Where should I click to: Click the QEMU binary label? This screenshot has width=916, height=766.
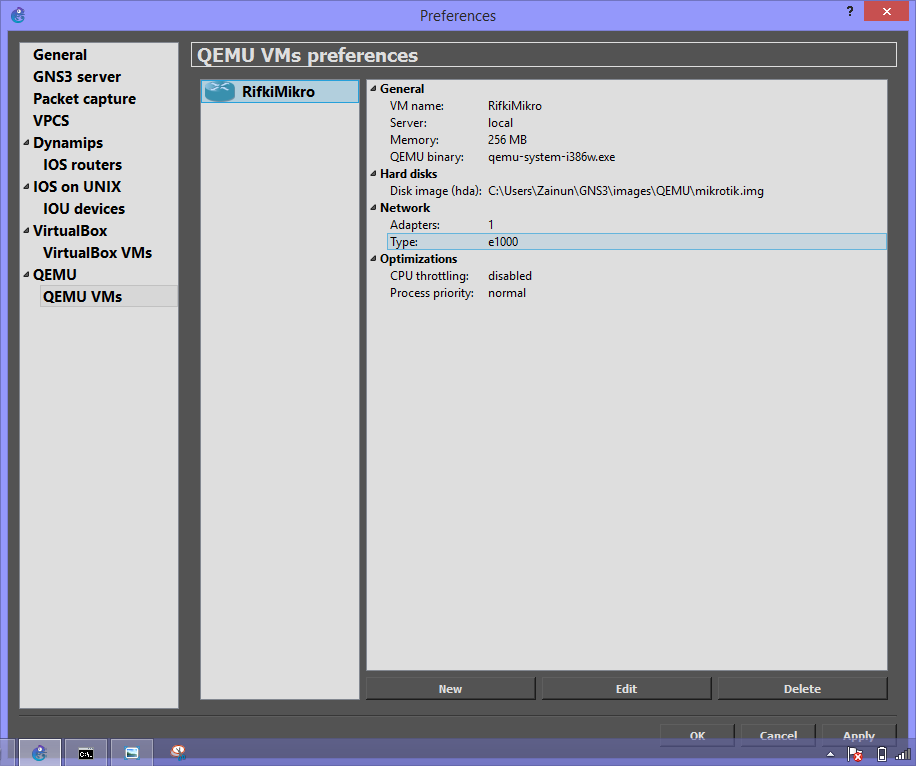click(427, 157)
